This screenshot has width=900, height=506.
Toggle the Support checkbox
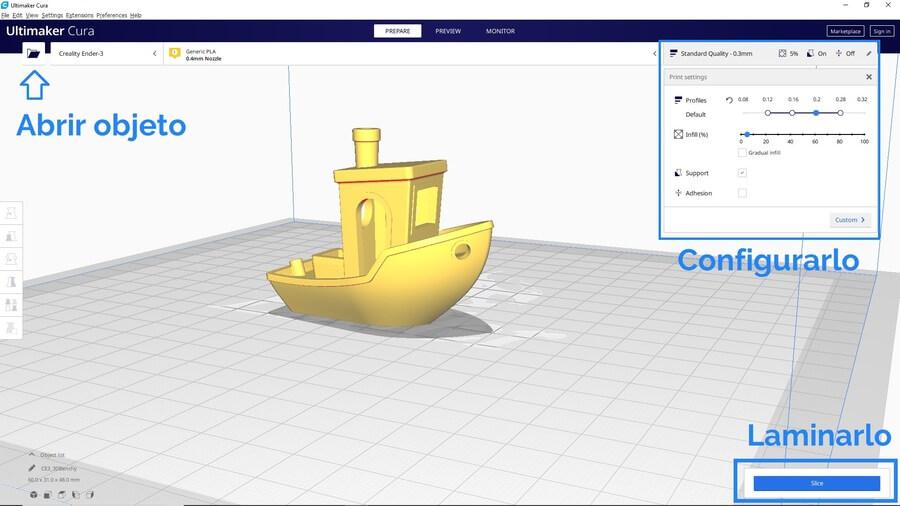coord(742,173)
